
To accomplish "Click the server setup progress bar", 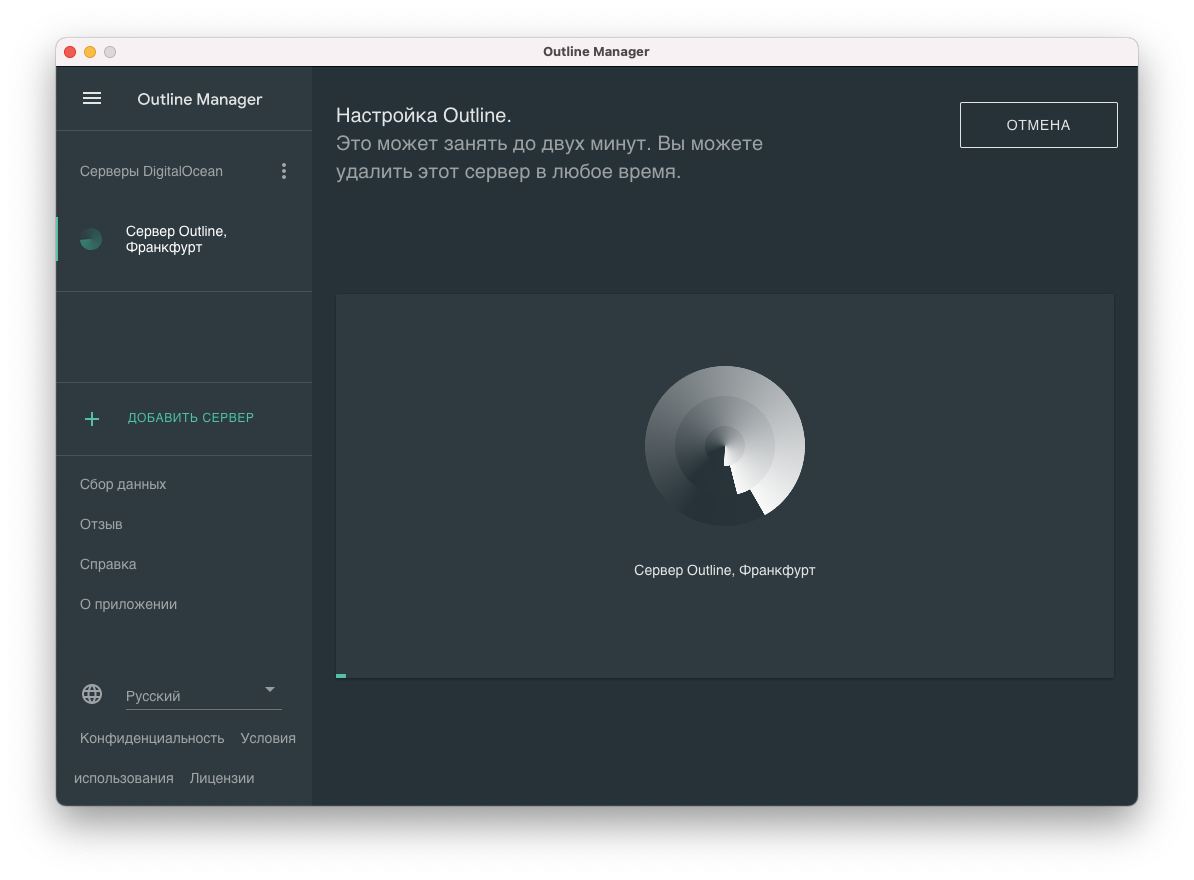I will pos(725,676).
